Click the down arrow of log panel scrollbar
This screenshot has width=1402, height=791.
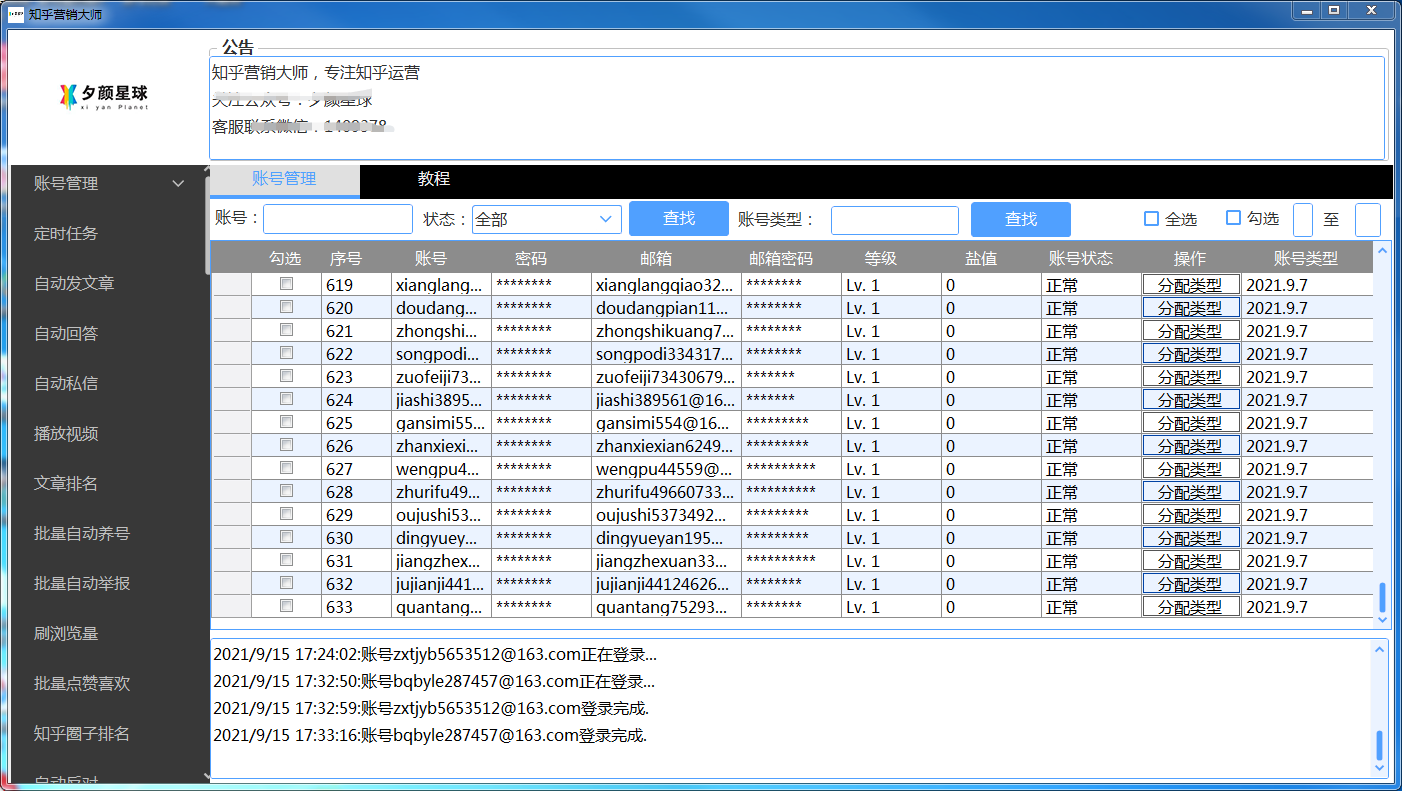[1380, 768]
